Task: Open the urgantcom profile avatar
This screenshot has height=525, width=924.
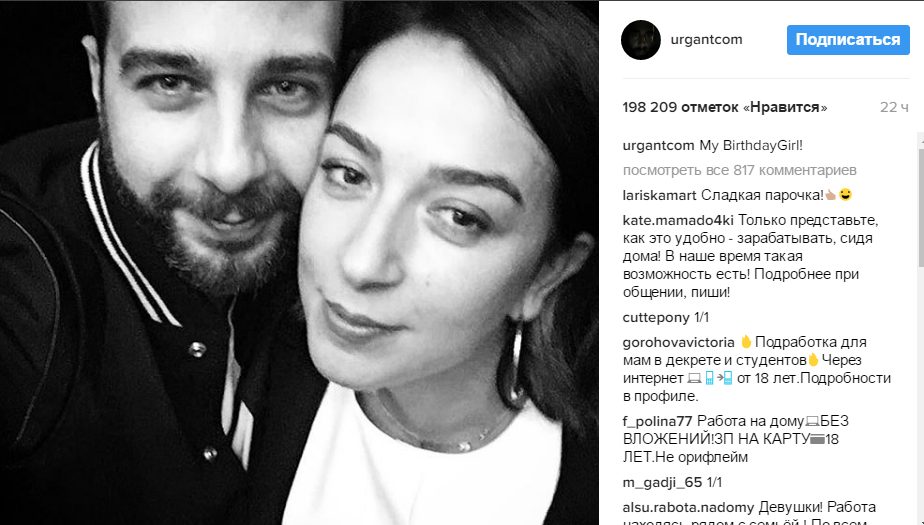Action: point(641,40)
